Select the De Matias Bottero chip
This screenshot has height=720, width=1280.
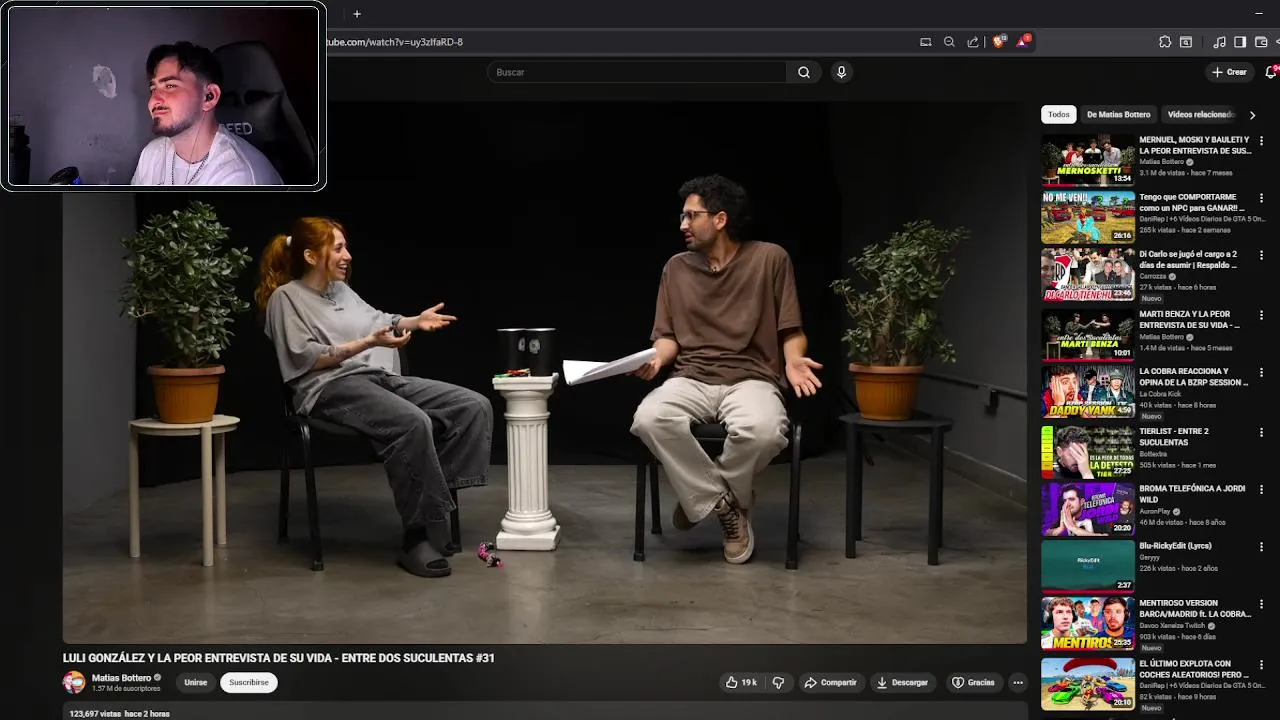1118,114
